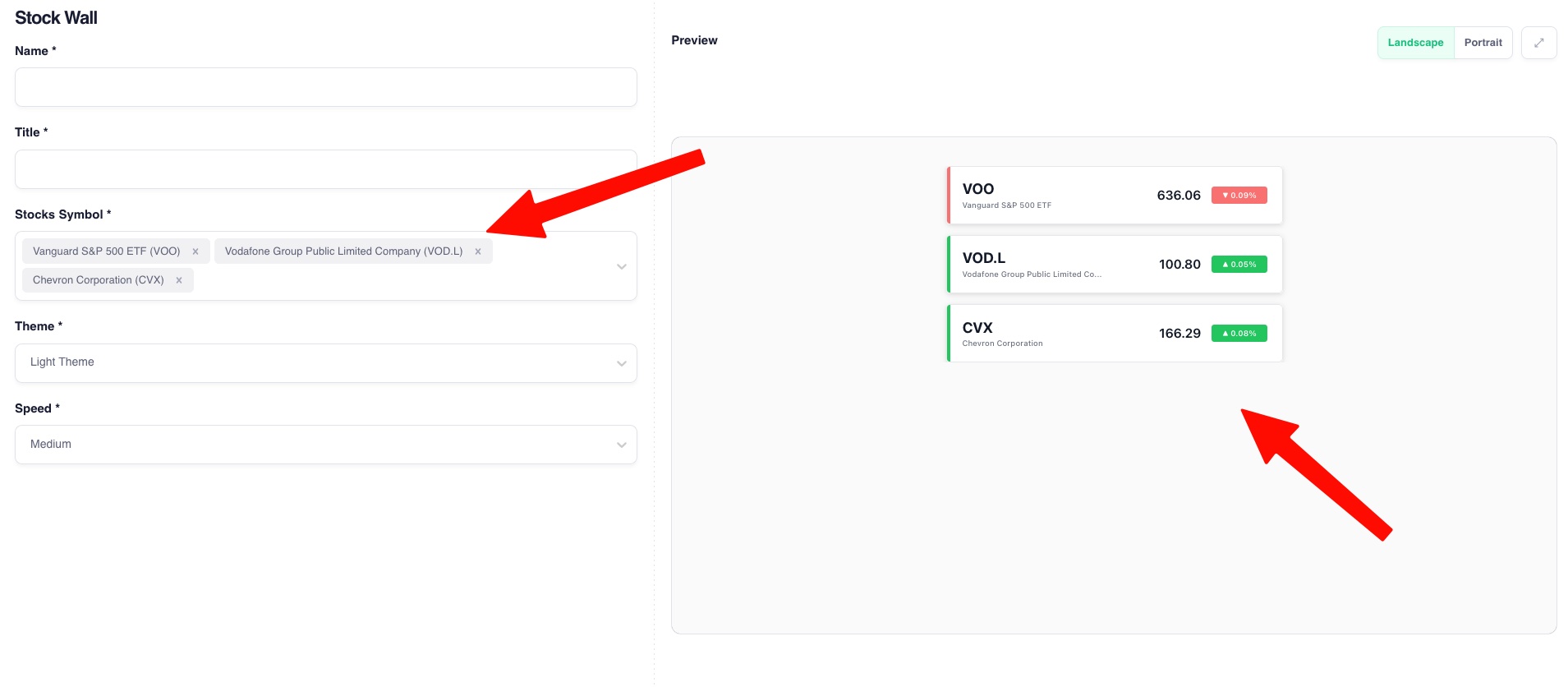This screenshot has height=687, width=1568.
Task: Remove the Vodafone Group (VOD.L) tag
Action: [x=478, y=251]
